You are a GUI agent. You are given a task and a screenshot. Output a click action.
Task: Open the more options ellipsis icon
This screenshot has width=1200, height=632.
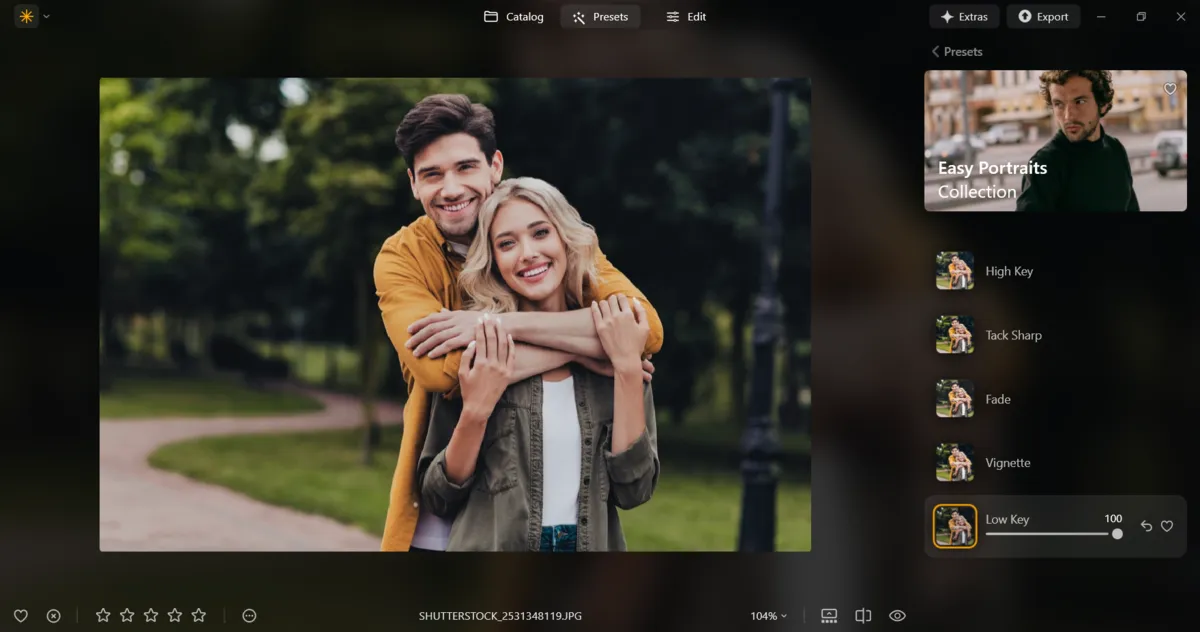click(250, 616)
